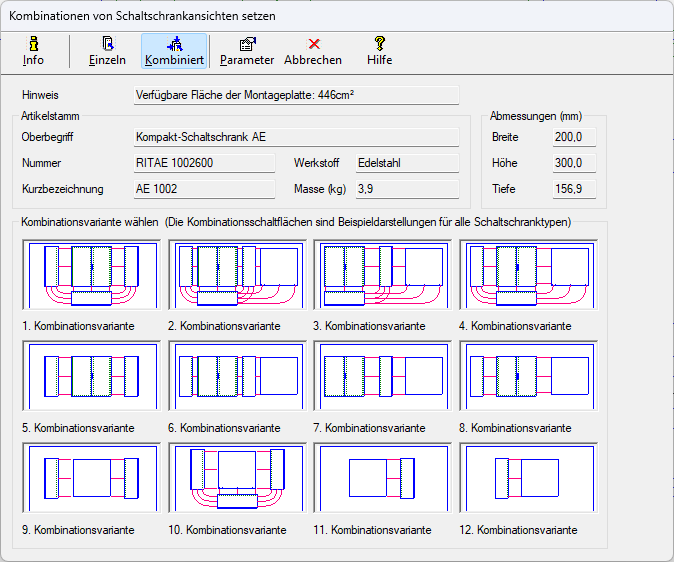Choose the 1. Kombinationsvariante layout image
The image size is (674, 562).
click(x=91, y=276)
